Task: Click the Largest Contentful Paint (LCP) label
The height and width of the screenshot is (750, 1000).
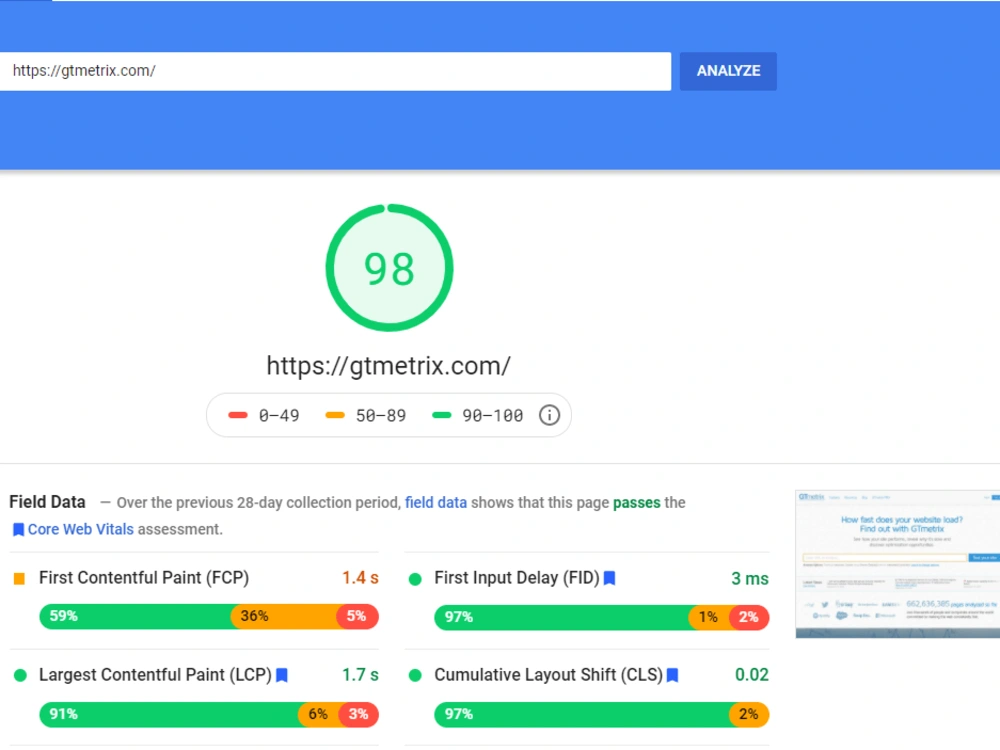Action: tap(156, 675)
